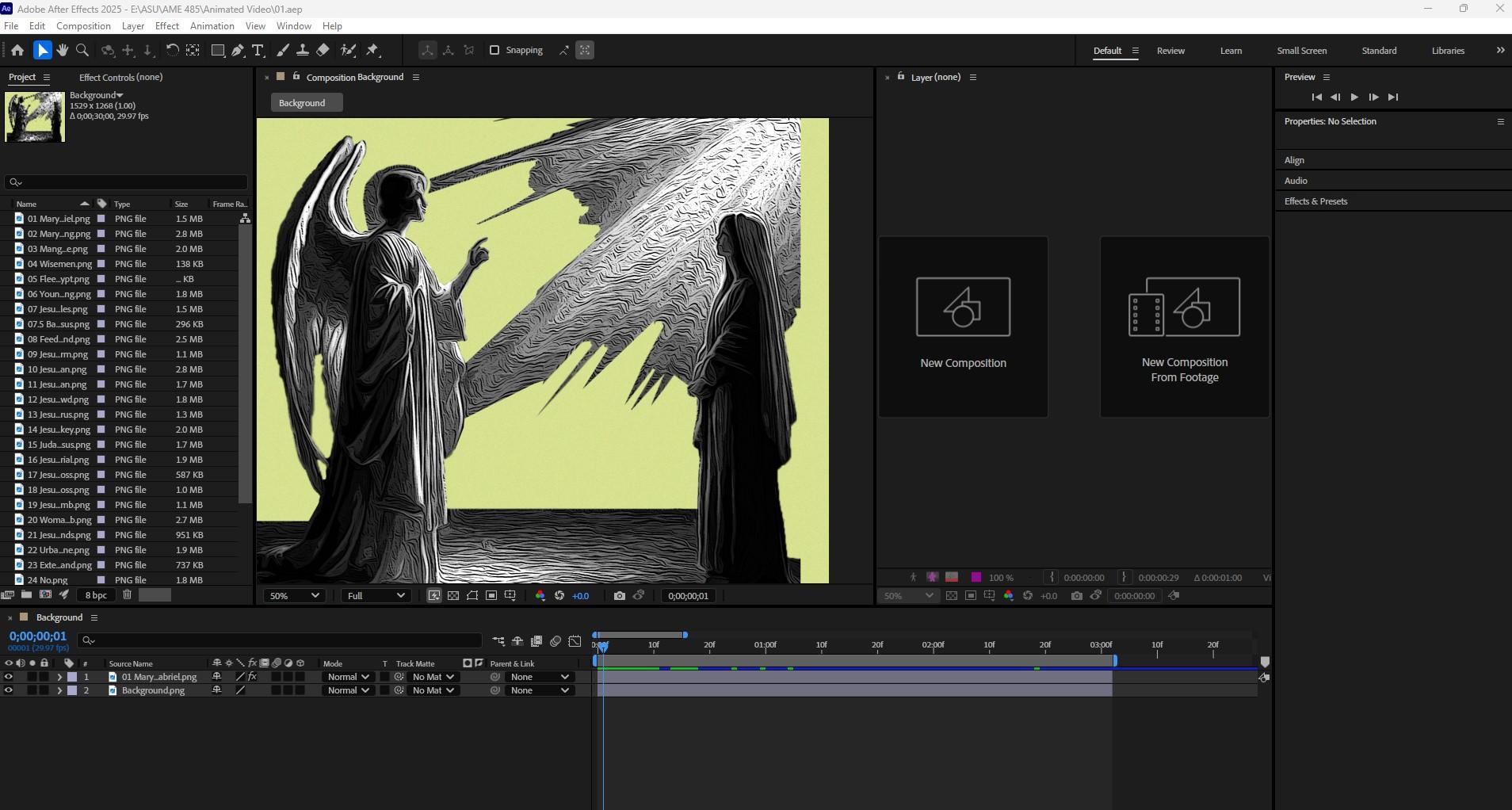Open the Composition Mini-Flowchart in timeline
1512x810 pixels.
(498, 641)
